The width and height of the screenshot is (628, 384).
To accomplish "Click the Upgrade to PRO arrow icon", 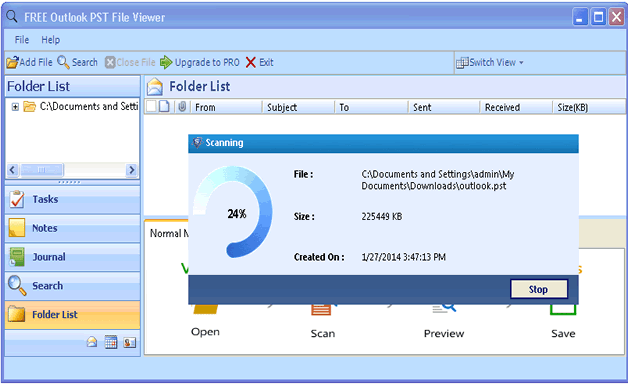I will (x=166, y=62).
